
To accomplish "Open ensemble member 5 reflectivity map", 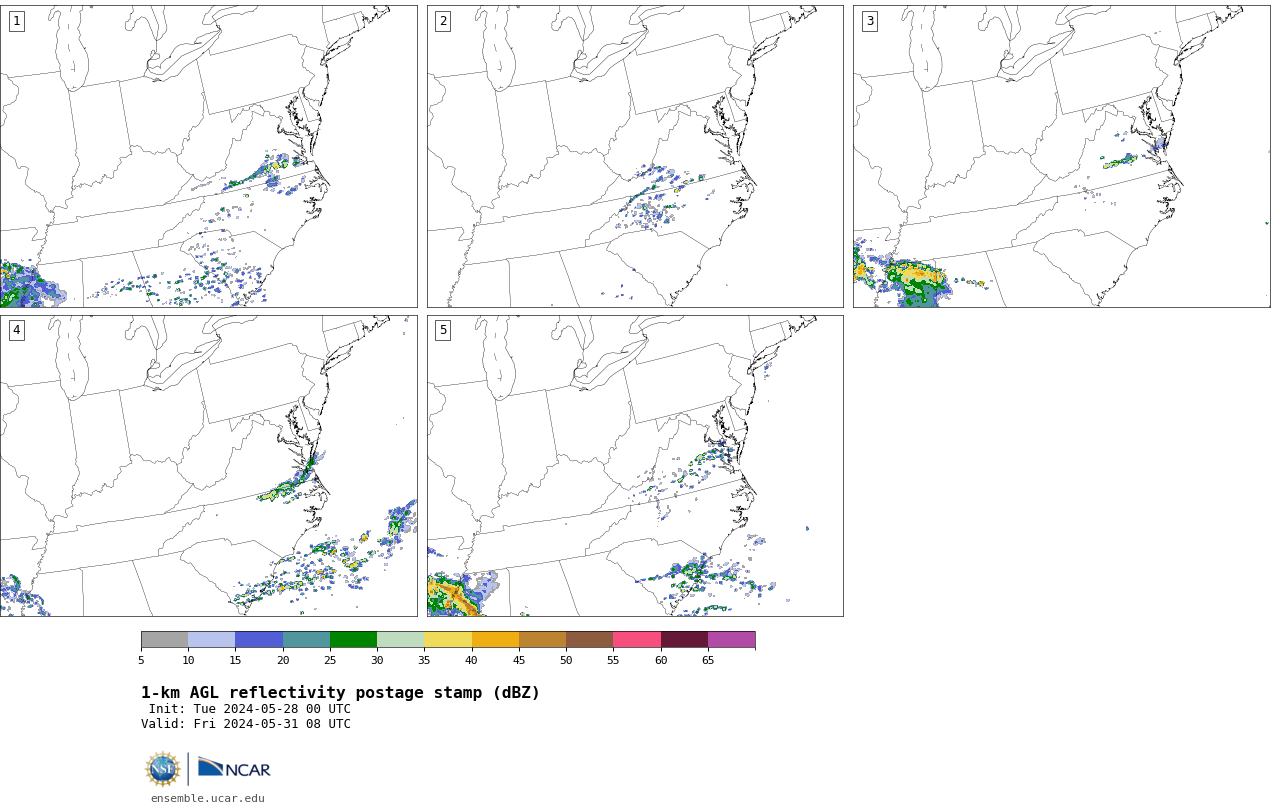I will [x=635, y=466].
